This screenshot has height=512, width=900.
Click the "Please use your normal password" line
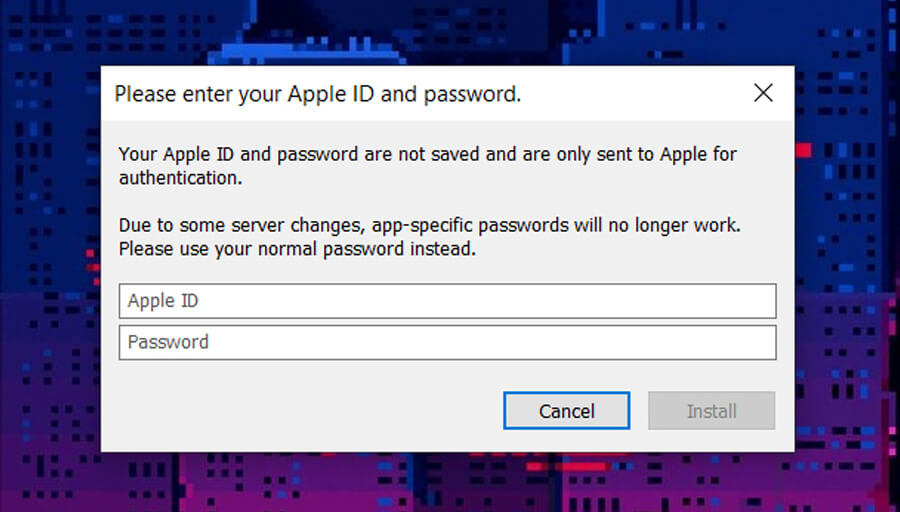click(x=297, y=248)
